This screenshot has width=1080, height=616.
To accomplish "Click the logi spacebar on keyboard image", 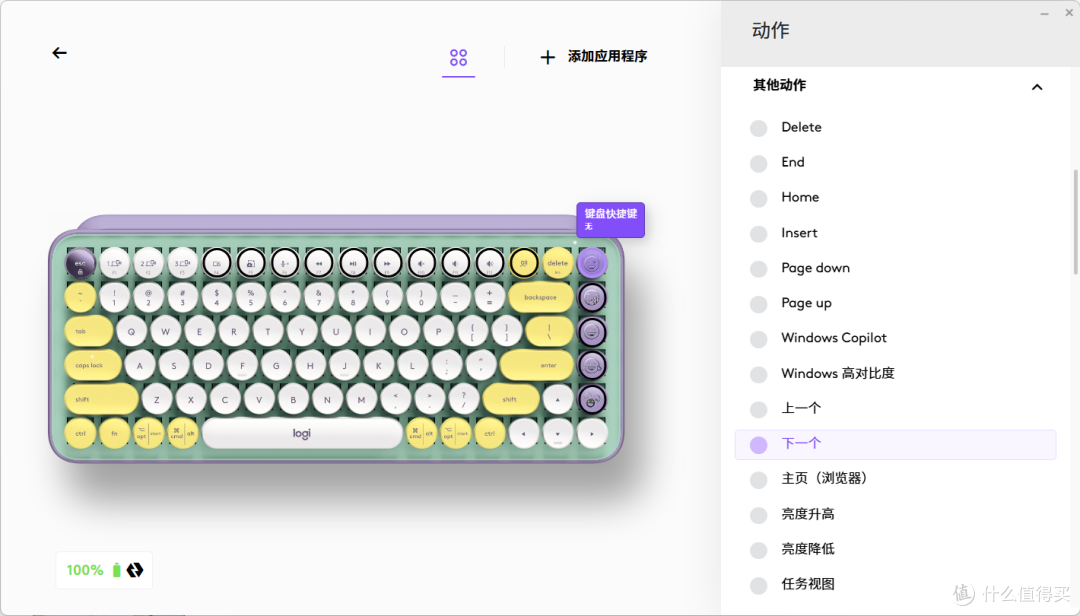I will (x=302, y=433).
